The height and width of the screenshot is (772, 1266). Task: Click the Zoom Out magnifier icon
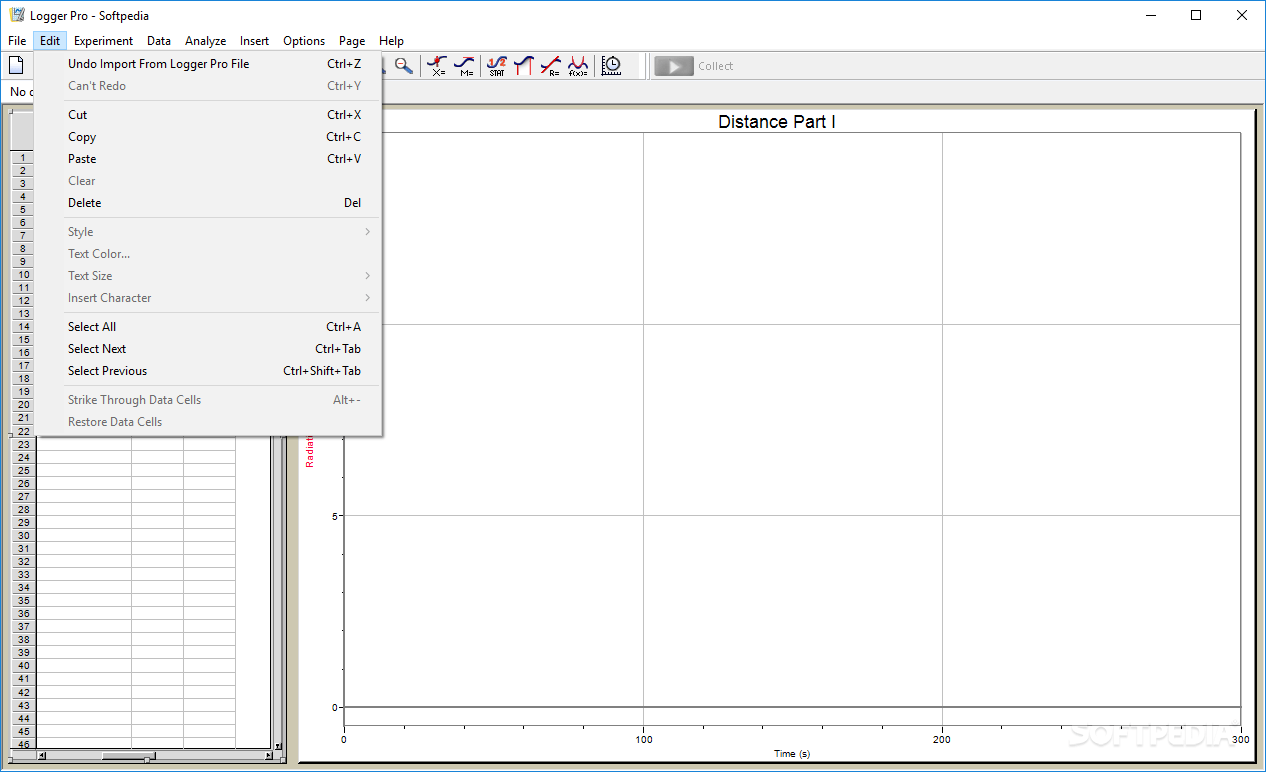coord(403,66)
